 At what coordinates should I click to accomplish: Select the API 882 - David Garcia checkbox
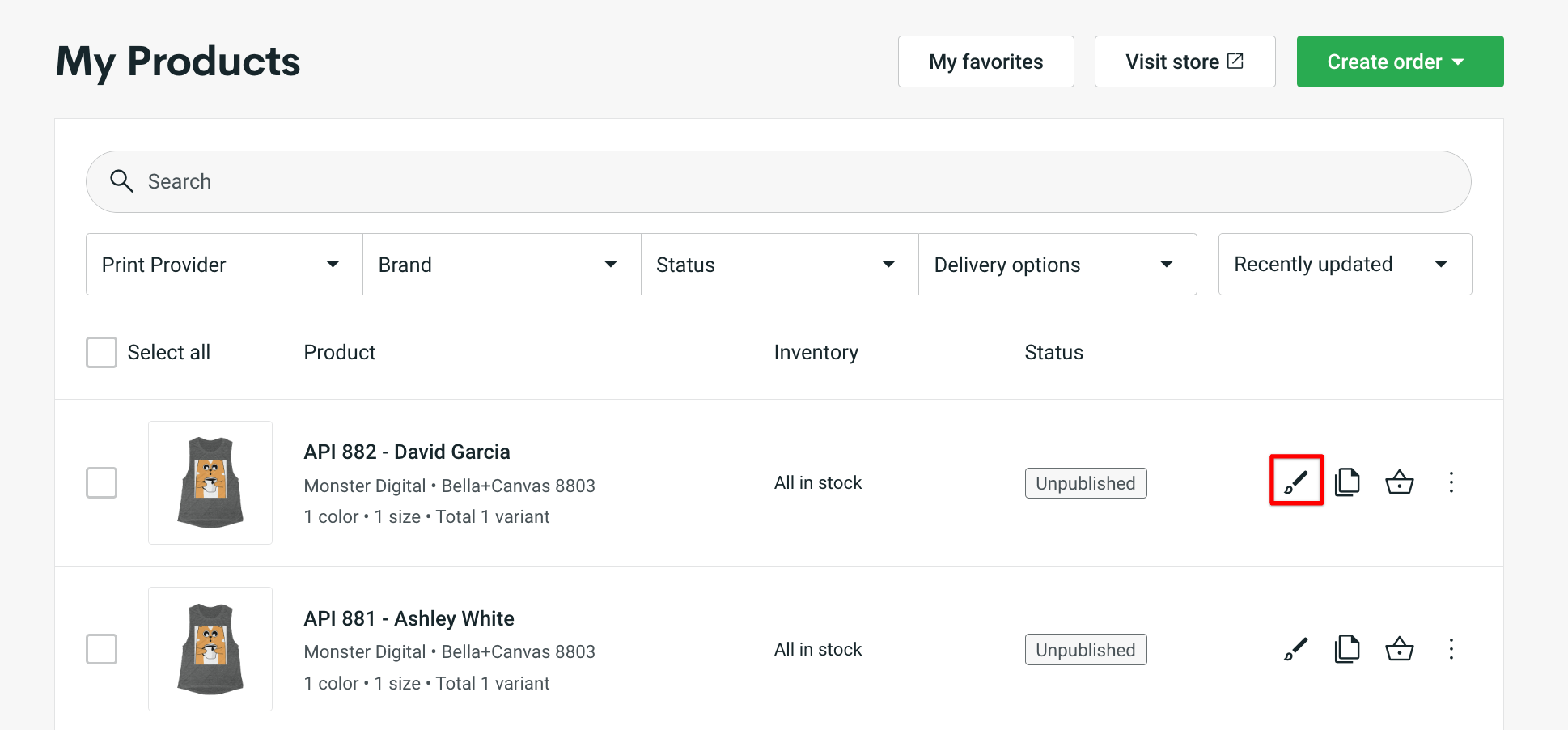(102, 483)
